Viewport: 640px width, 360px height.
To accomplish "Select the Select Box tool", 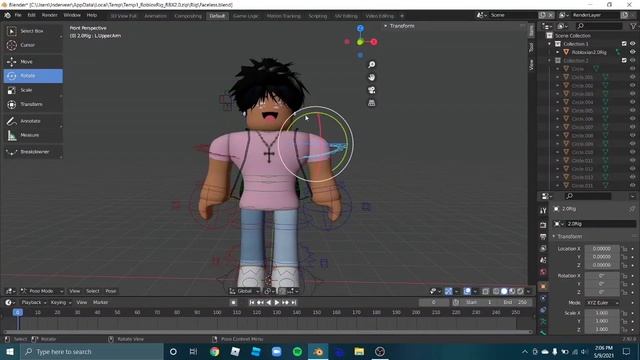I will click(33, 31).
